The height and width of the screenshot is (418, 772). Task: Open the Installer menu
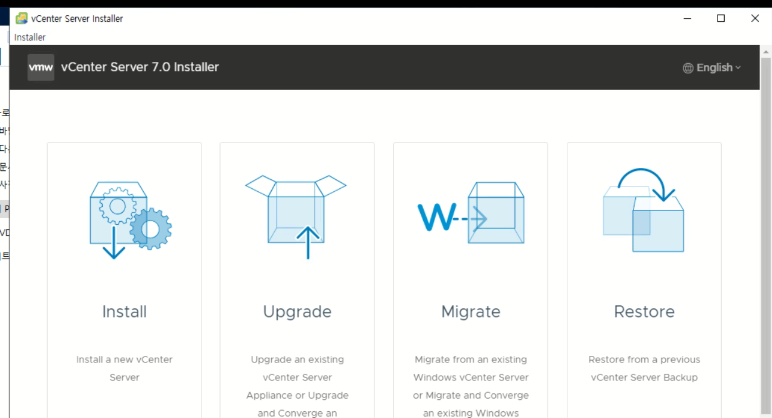(x=30, y=37)
